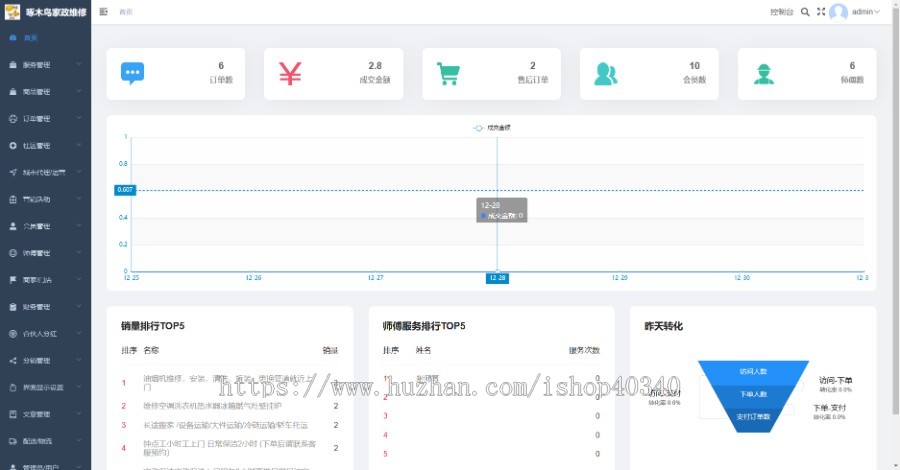This screenshot has height=470, width=900.
Task: Click the red yen 成交金额 icon
Action: (x=290, y=73)
